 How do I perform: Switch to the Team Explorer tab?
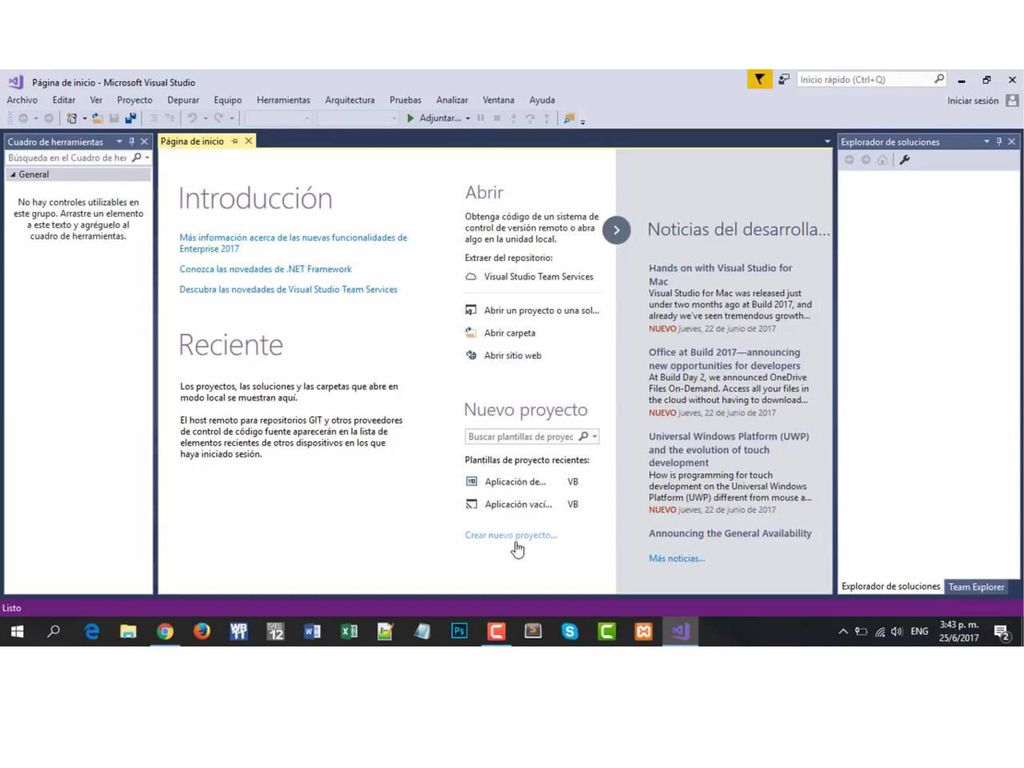(976, 586)
